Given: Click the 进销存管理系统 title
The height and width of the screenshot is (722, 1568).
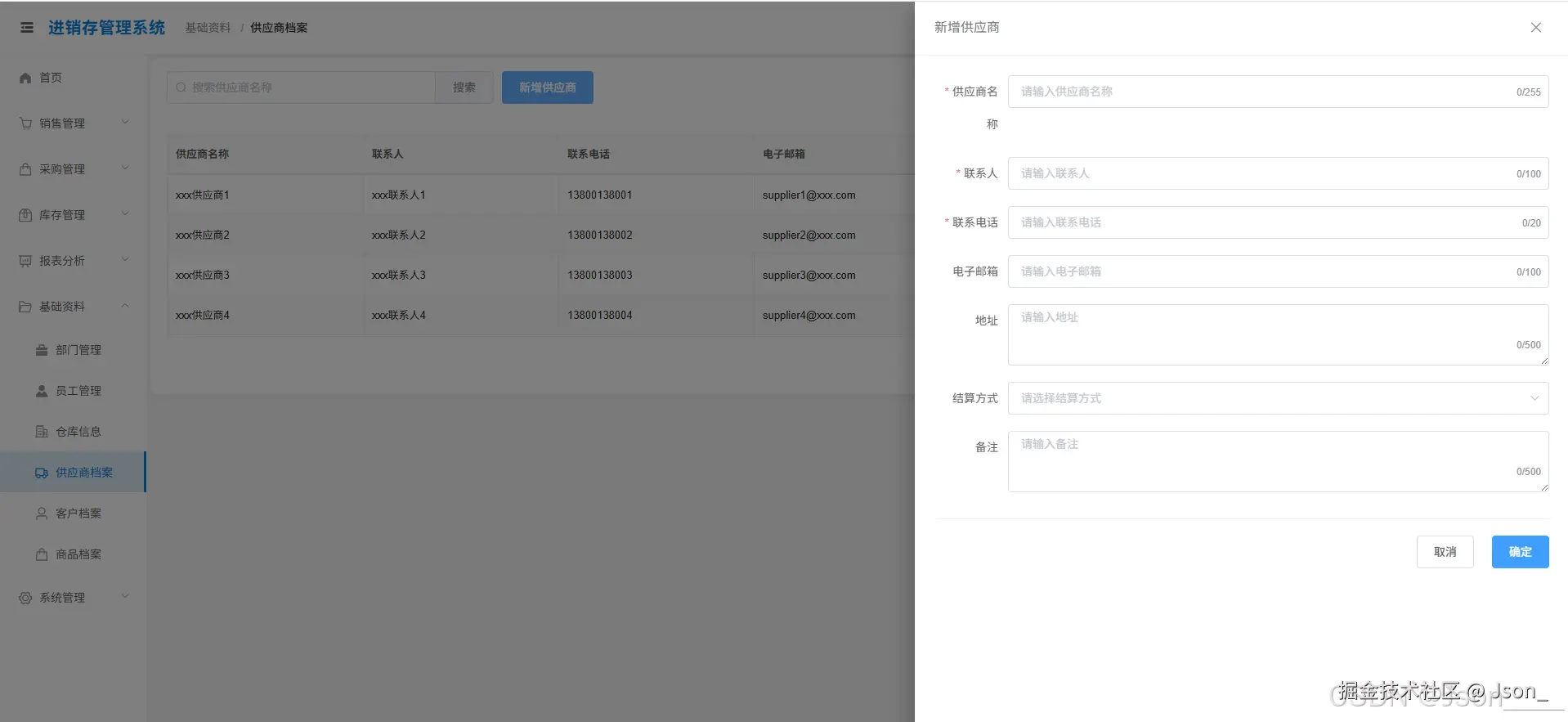Looking at the screenshot, I should pos(106,28).
